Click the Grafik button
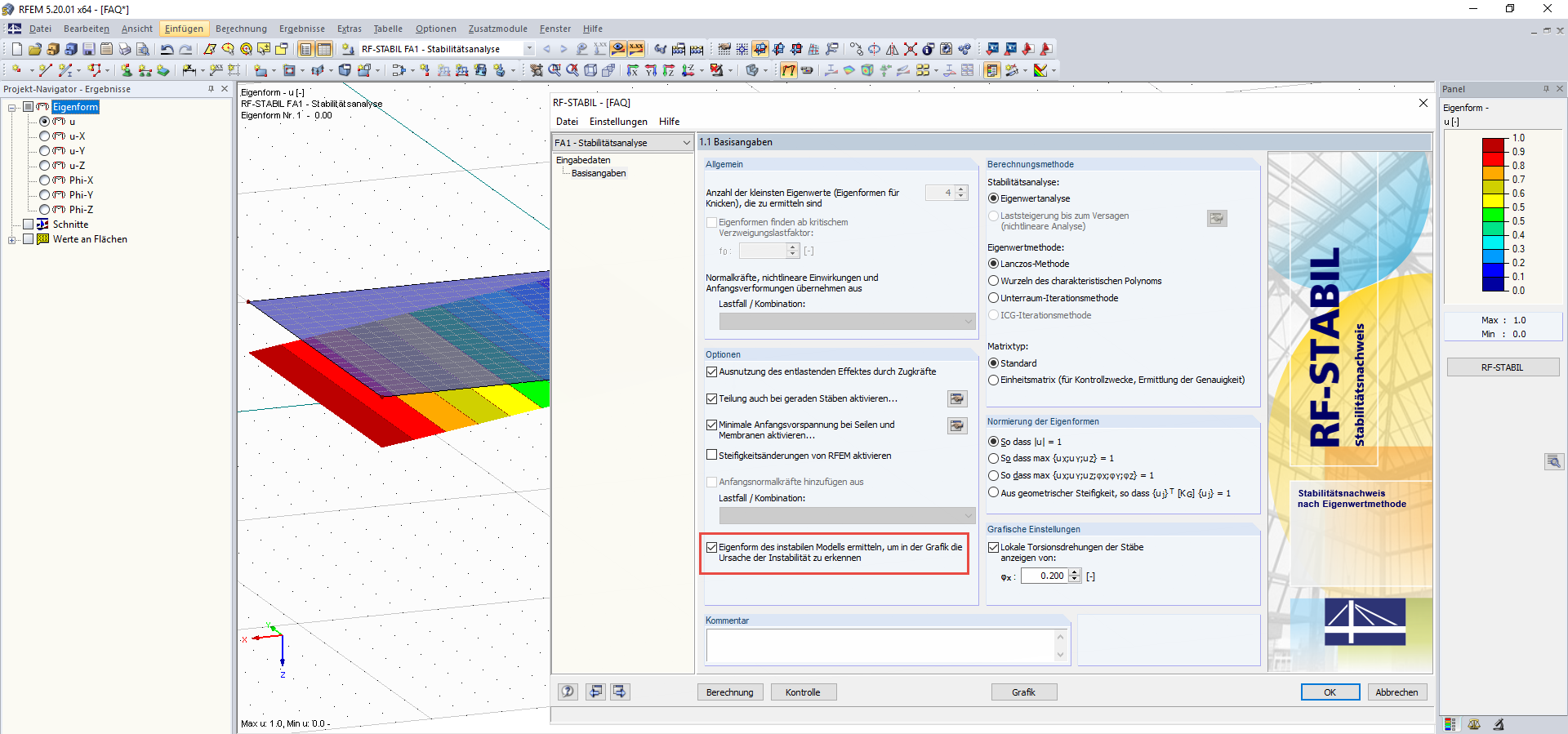This screenshot has height=734, width=1568. [1023, 692]
